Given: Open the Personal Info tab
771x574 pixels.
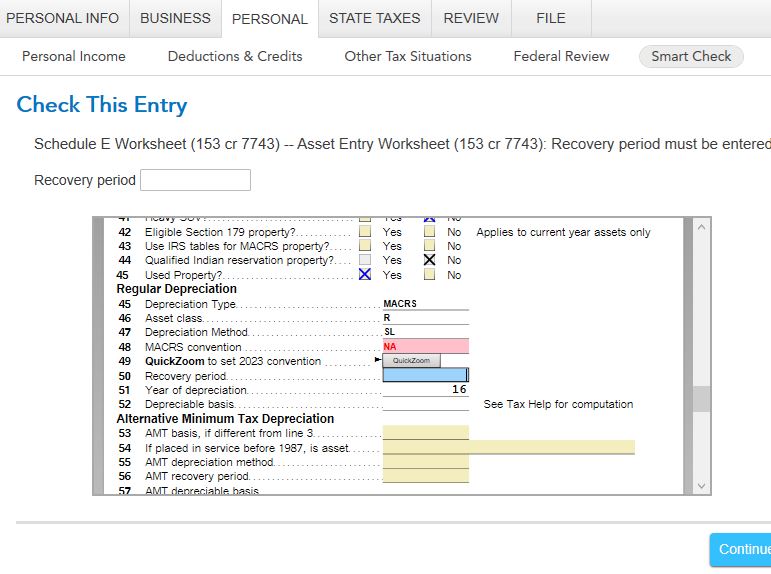Looking at the screenshot, I should (62, 18).
